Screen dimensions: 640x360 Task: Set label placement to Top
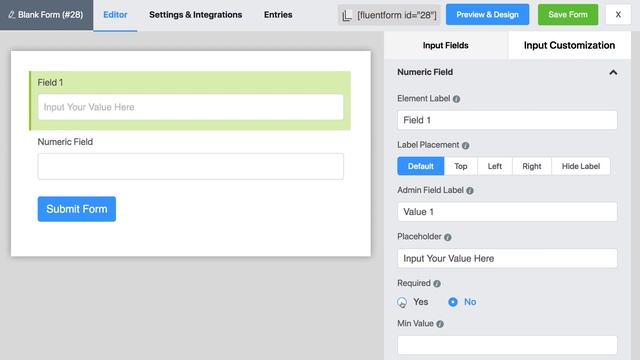click(x=460, y=166)
